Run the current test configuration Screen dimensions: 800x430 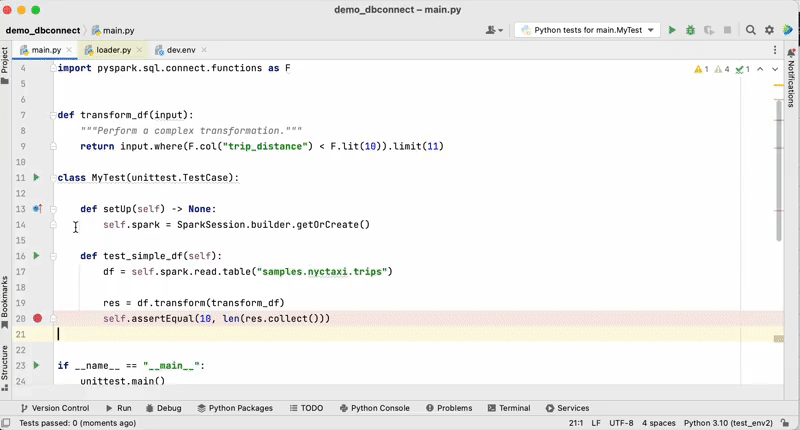point(672,30)
